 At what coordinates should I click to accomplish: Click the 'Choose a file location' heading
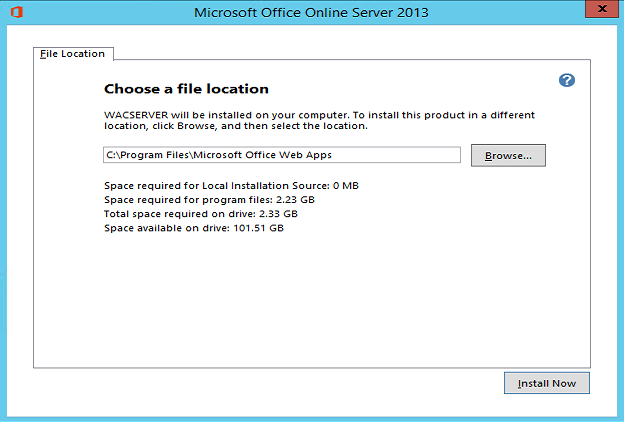[186, 89]
